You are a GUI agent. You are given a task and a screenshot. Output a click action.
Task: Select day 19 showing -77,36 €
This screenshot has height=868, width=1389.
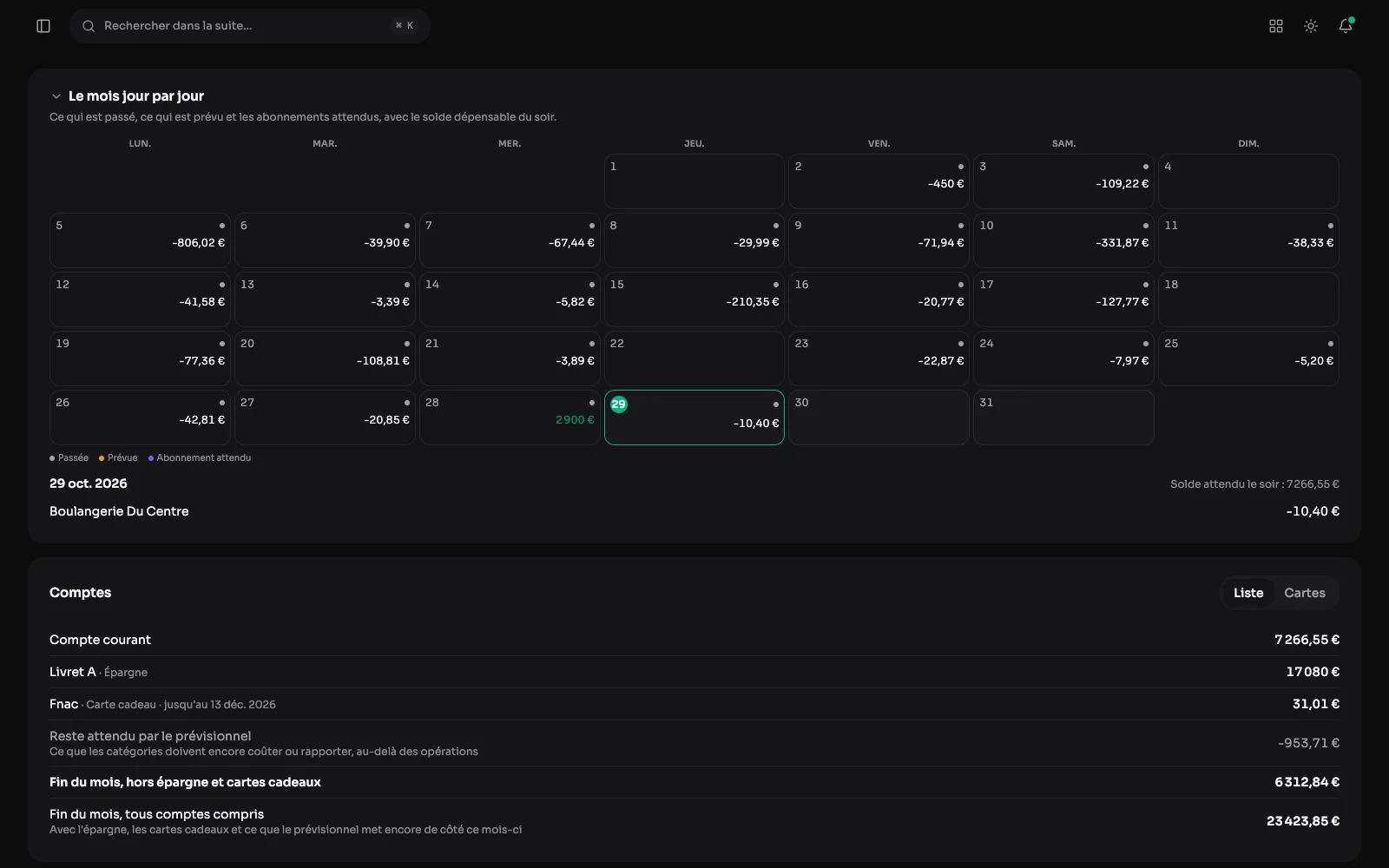(x=140, y=358)
